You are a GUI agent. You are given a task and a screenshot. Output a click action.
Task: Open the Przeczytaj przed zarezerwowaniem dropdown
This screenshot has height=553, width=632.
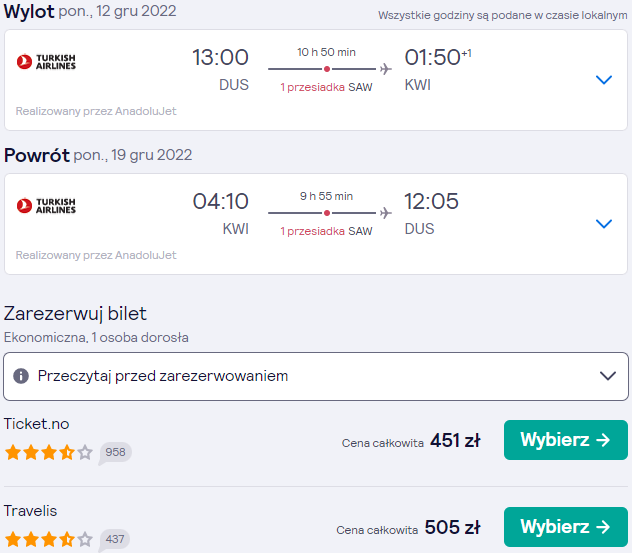click(316, 376)
